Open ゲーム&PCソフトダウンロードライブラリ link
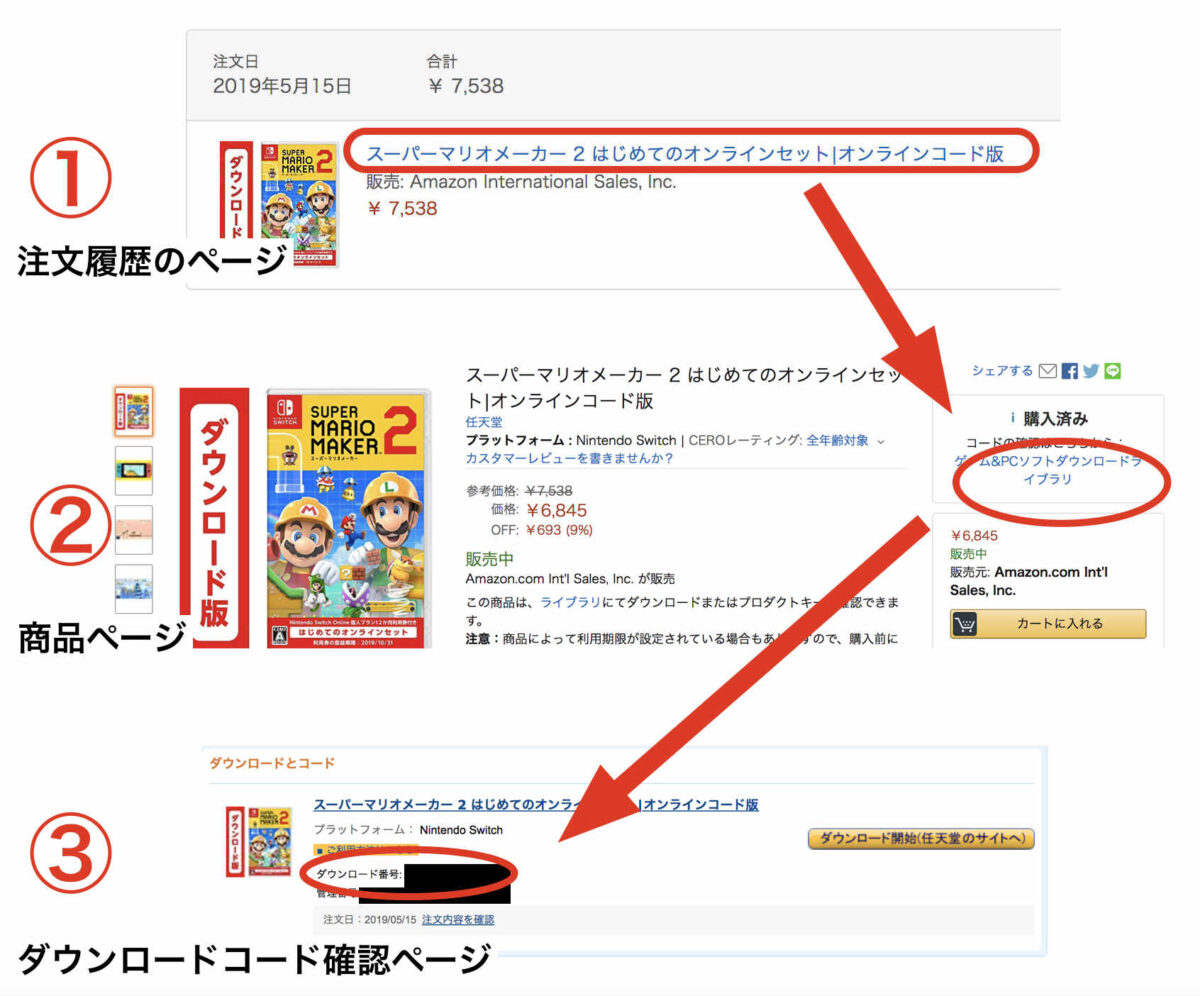 (x=1048, y=470)
